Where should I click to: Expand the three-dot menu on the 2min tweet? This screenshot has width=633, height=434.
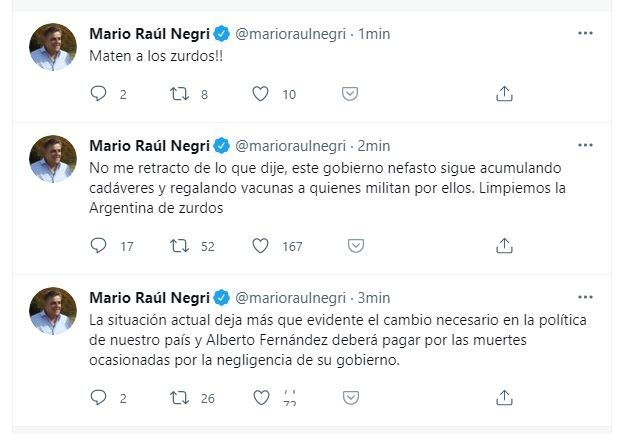(586, 144)
